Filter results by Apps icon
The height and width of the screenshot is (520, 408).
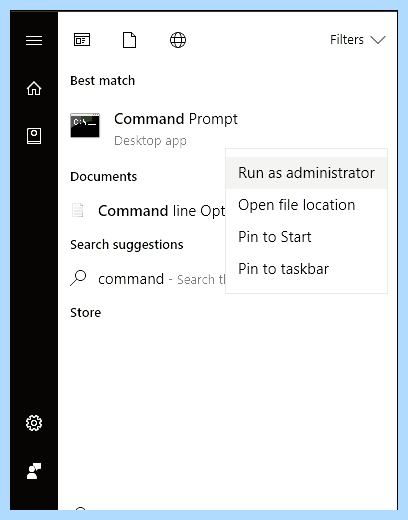tap(82, 40)
